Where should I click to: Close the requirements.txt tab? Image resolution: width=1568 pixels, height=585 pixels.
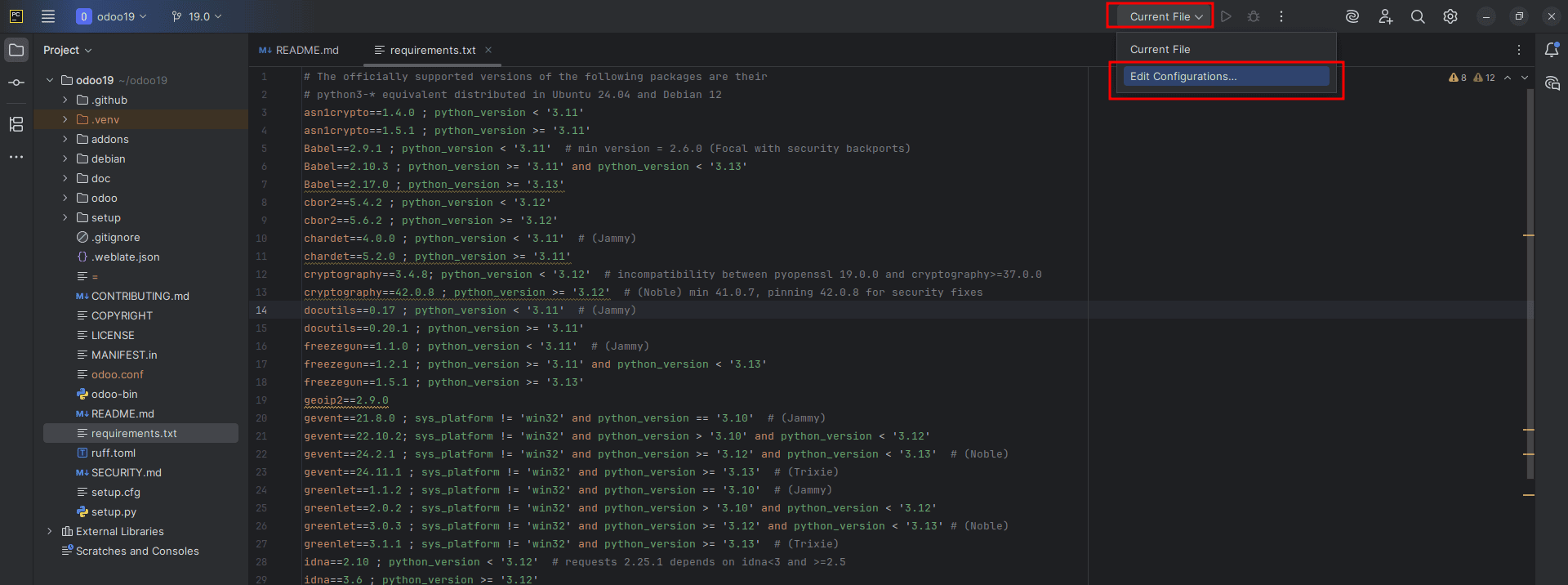(488, 50)
